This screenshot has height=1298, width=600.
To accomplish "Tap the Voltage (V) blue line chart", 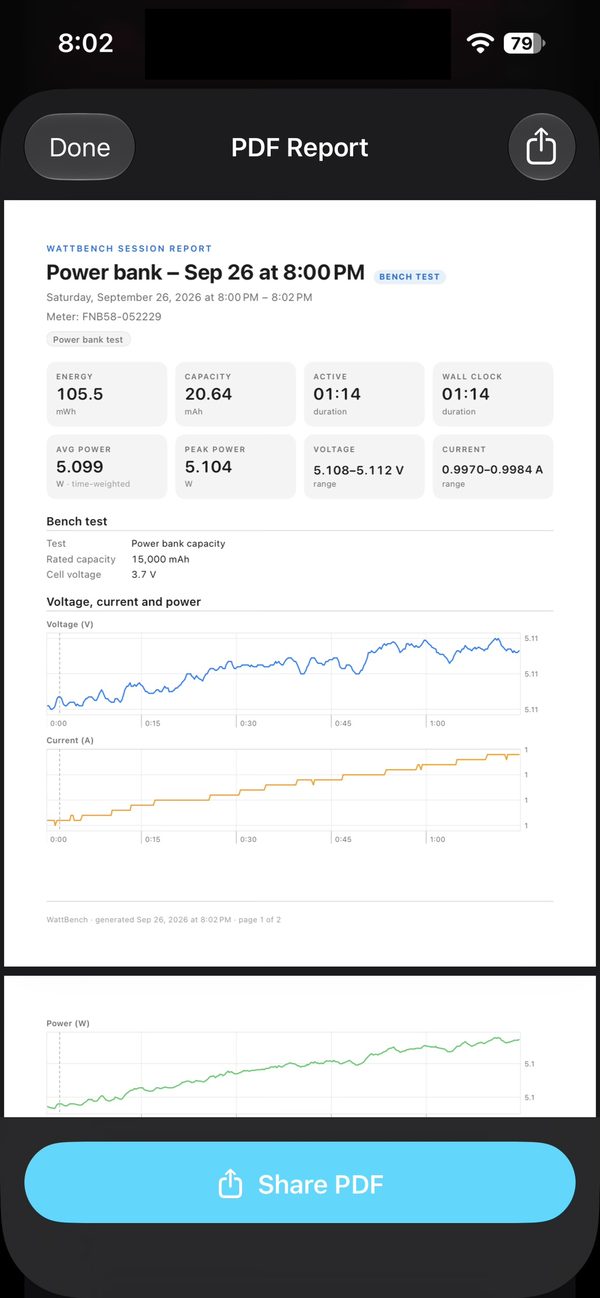I will click(285, 674).
